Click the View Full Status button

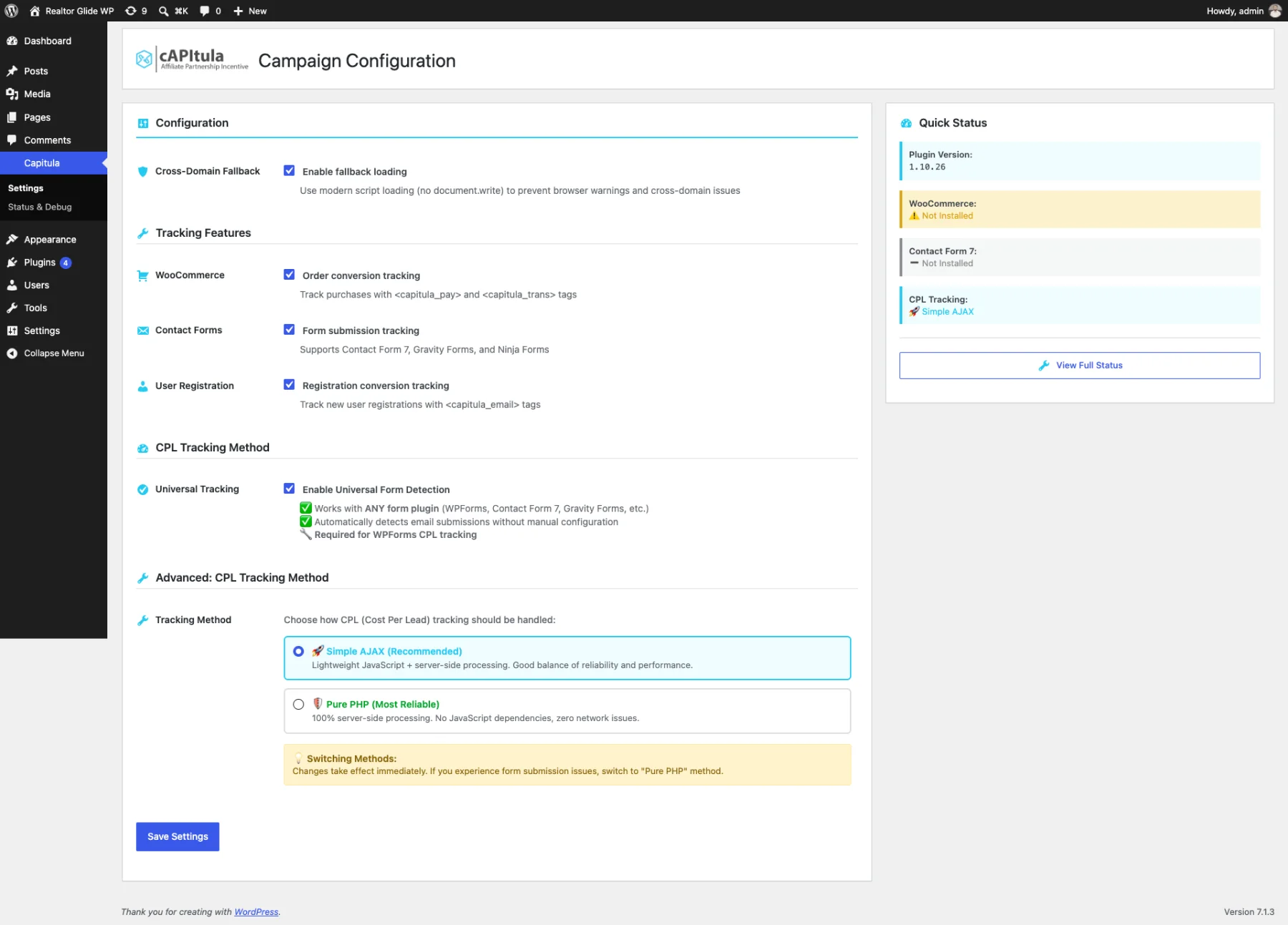click(1079, 366)
